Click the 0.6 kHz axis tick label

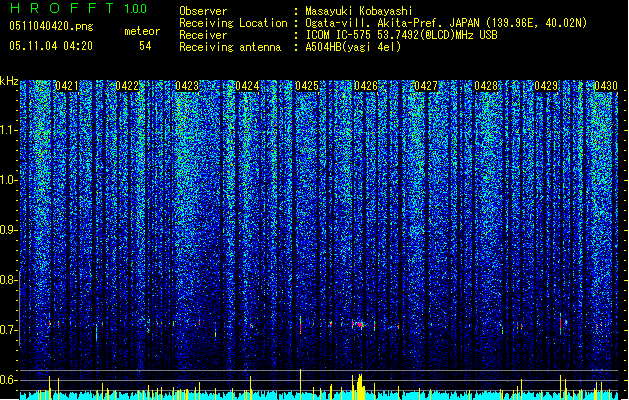8,380
